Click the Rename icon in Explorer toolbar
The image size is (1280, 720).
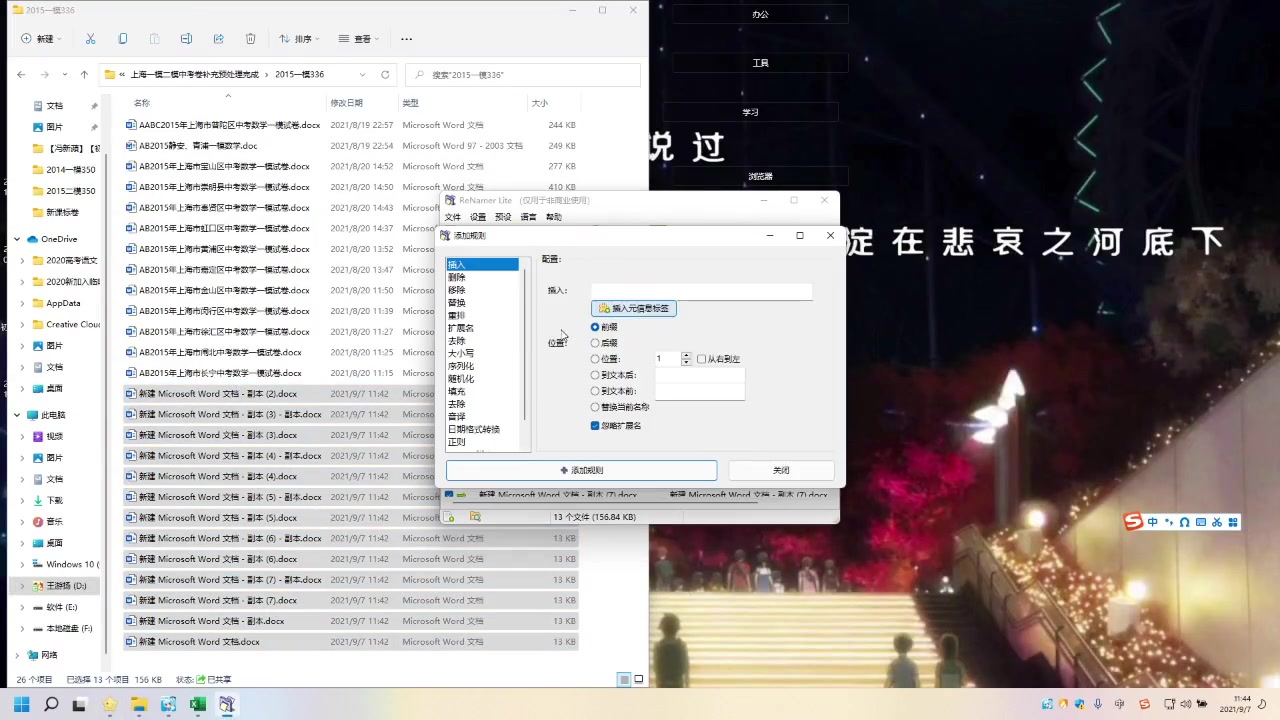click(188, 38)
